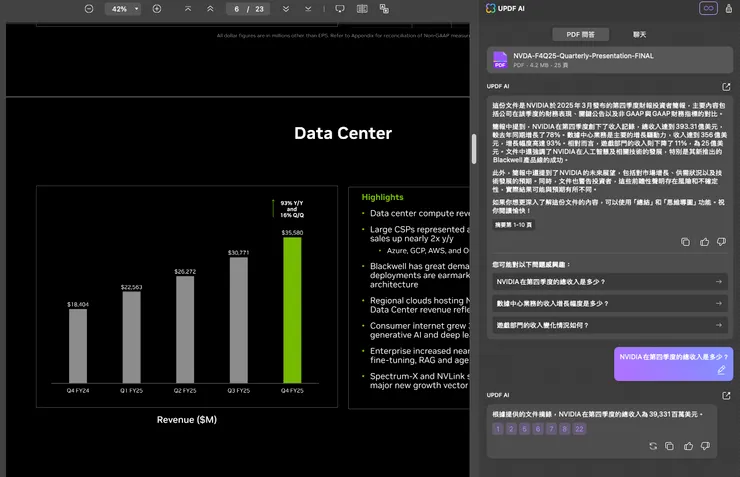Viewport: 740px width, 477px height.
Task: Ask suggested question 遊戲部門的收入變化情況如何
Action: pyautogui.click(x=610, y=325)
